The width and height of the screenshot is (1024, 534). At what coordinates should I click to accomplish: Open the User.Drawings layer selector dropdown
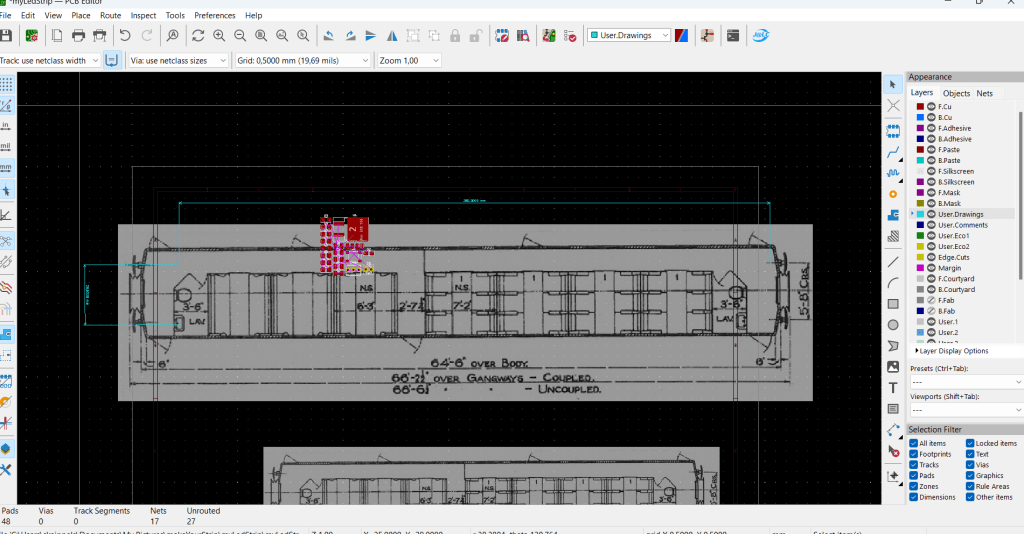click(x=627, y=36)
